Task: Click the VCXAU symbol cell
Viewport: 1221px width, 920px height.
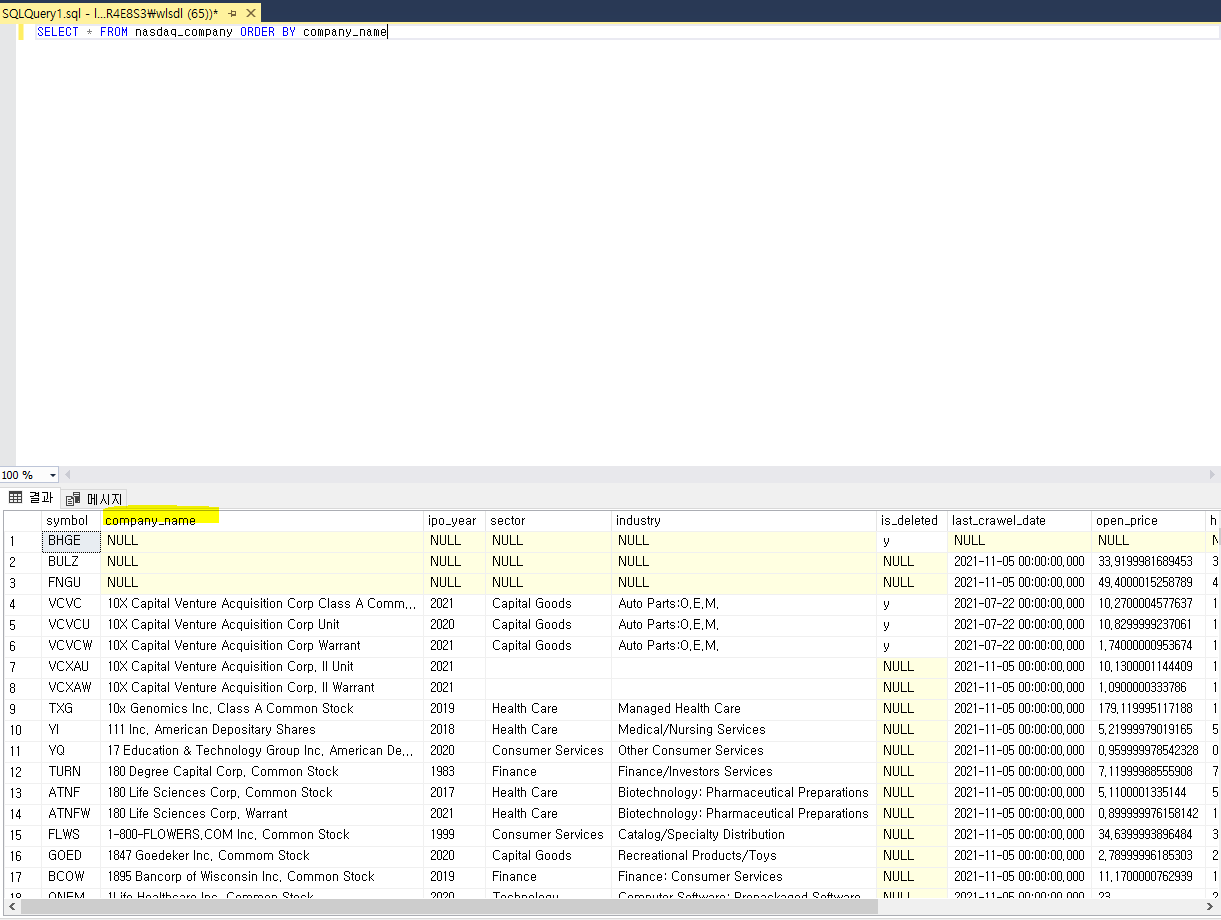Action: (72, 667)
